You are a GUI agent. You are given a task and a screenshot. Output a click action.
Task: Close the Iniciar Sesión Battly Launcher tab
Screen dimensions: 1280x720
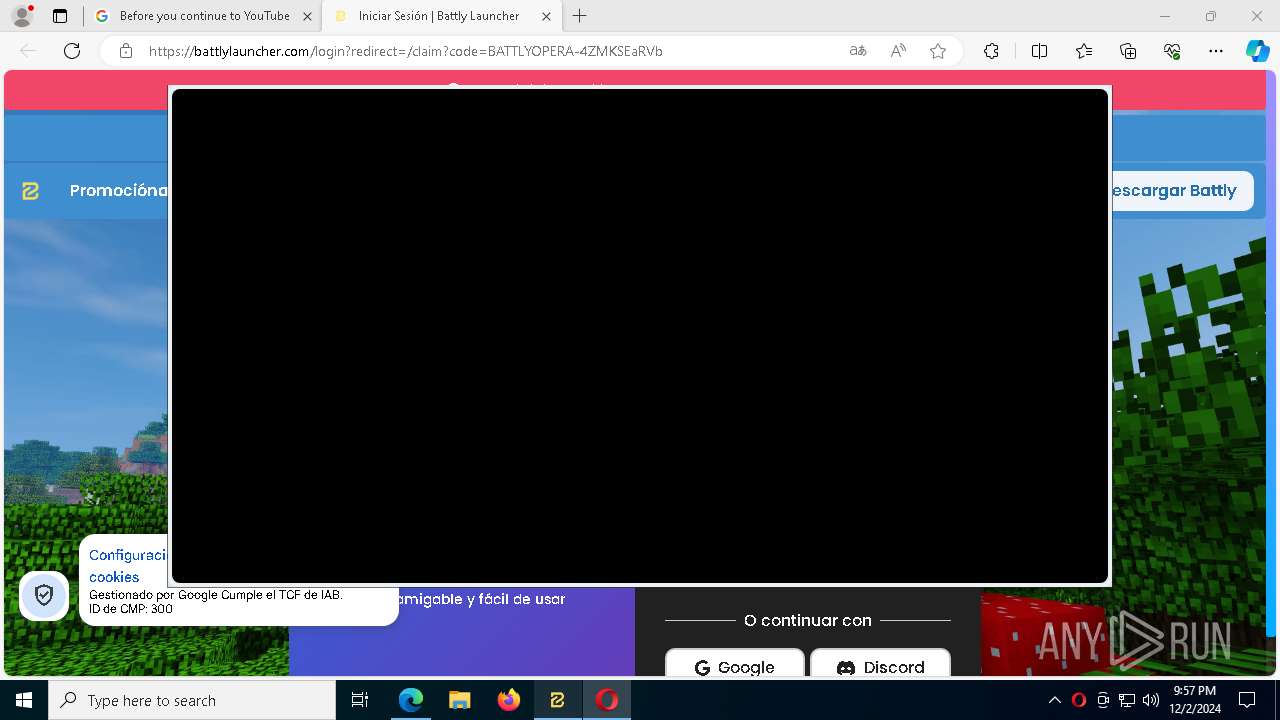tap(546, 16)
